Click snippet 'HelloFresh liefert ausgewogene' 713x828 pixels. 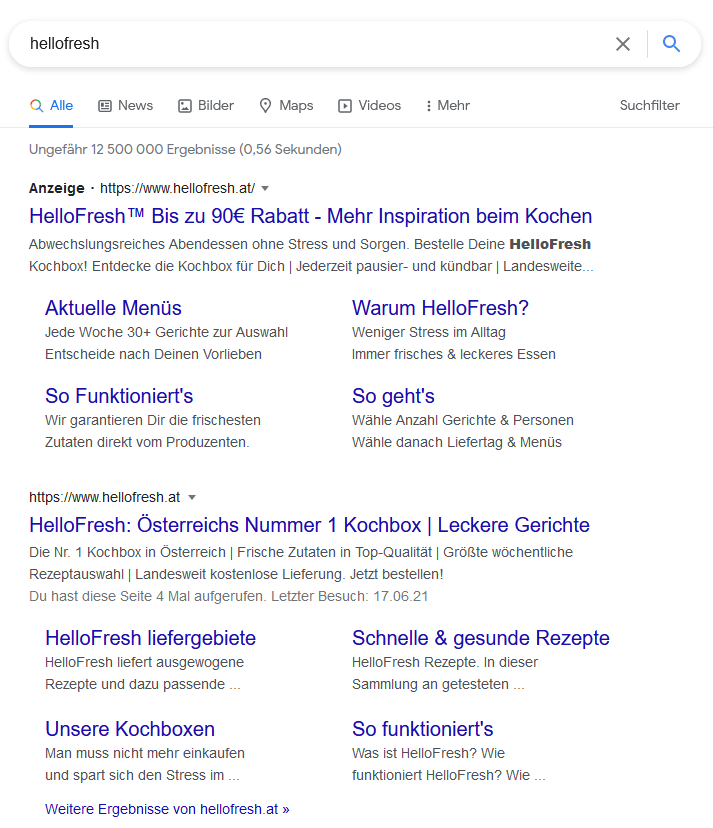(x=144, y=663)
